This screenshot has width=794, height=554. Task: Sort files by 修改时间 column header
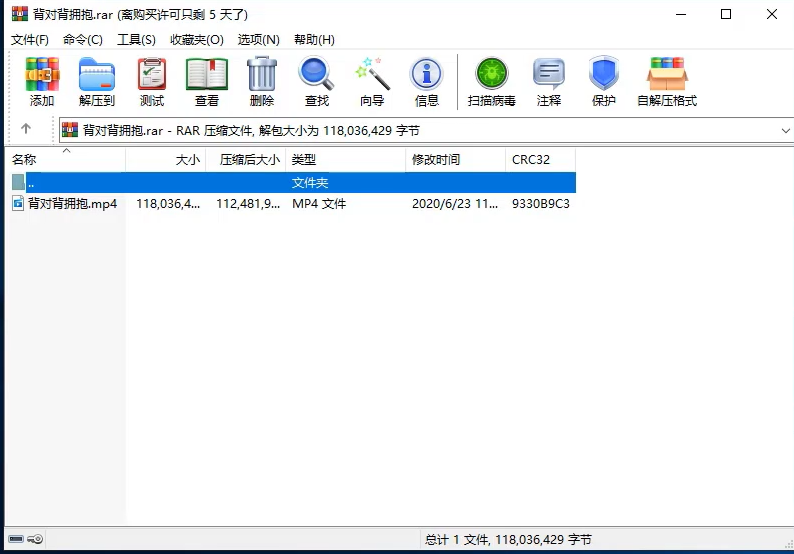[436, 160]
